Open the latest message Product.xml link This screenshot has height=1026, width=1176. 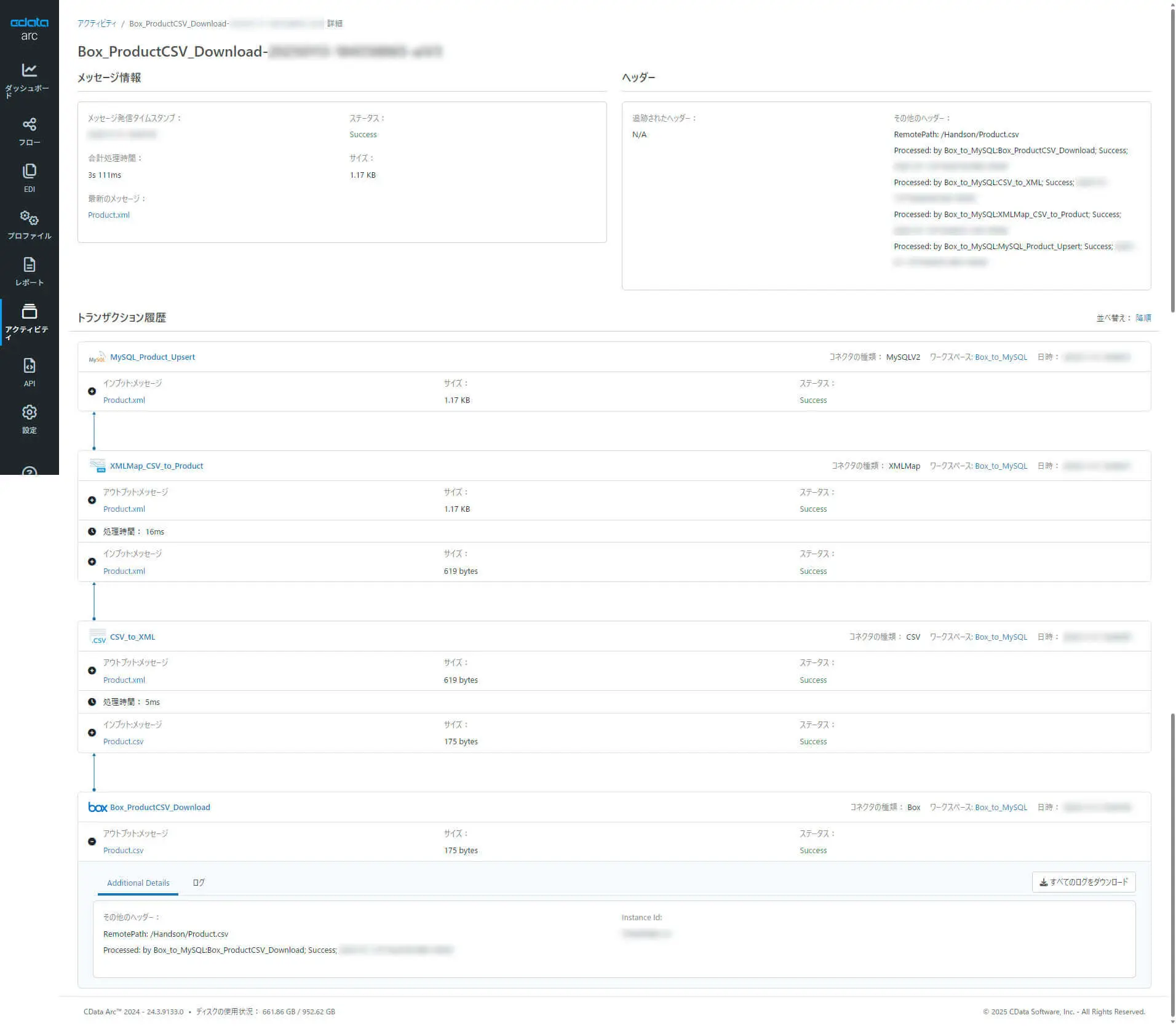109,215
